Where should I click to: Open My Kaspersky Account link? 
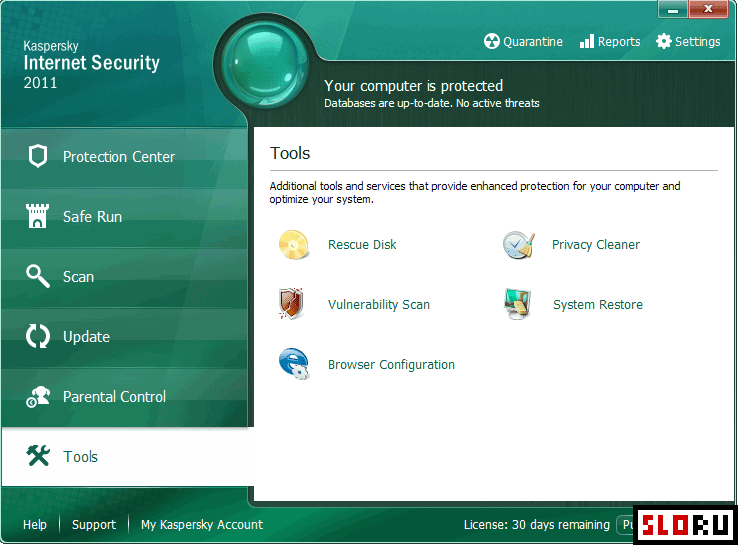[202, 525]
